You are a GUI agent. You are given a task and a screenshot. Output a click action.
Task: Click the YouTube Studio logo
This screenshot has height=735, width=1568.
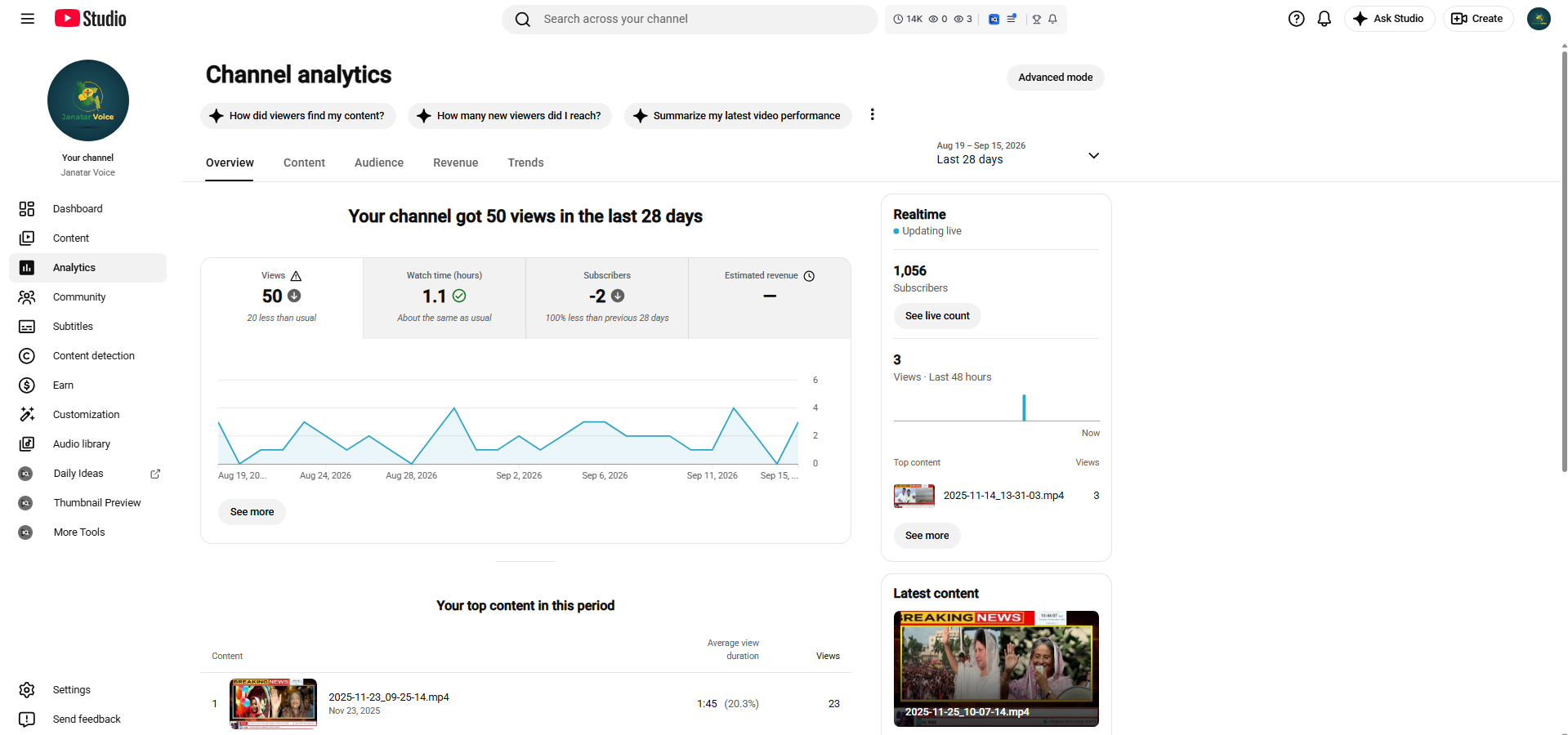[91, 19]
